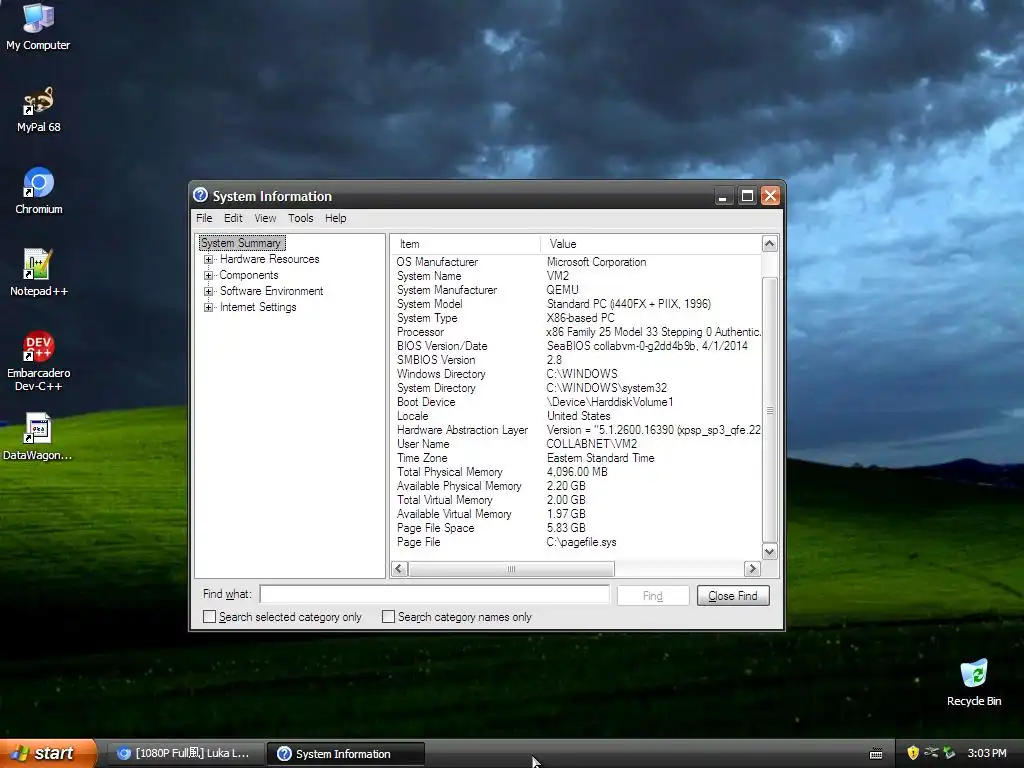Select the BIOS Version/Date row
Image resolution: width=1024 pixels, height=768 pixels.
(577, 346)
